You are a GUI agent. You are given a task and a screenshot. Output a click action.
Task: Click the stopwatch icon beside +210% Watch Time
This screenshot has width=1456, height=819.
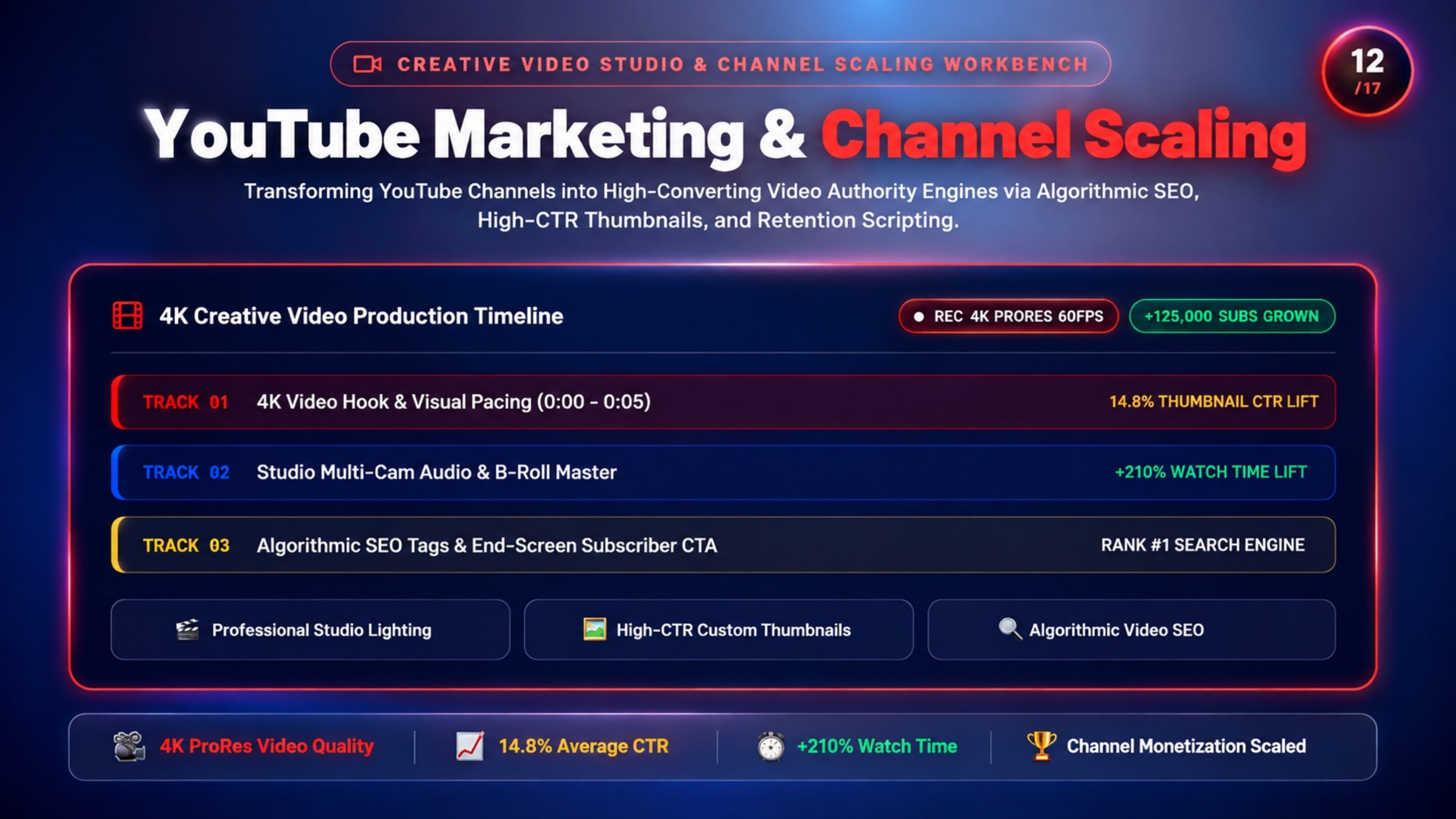pos(771,746)
